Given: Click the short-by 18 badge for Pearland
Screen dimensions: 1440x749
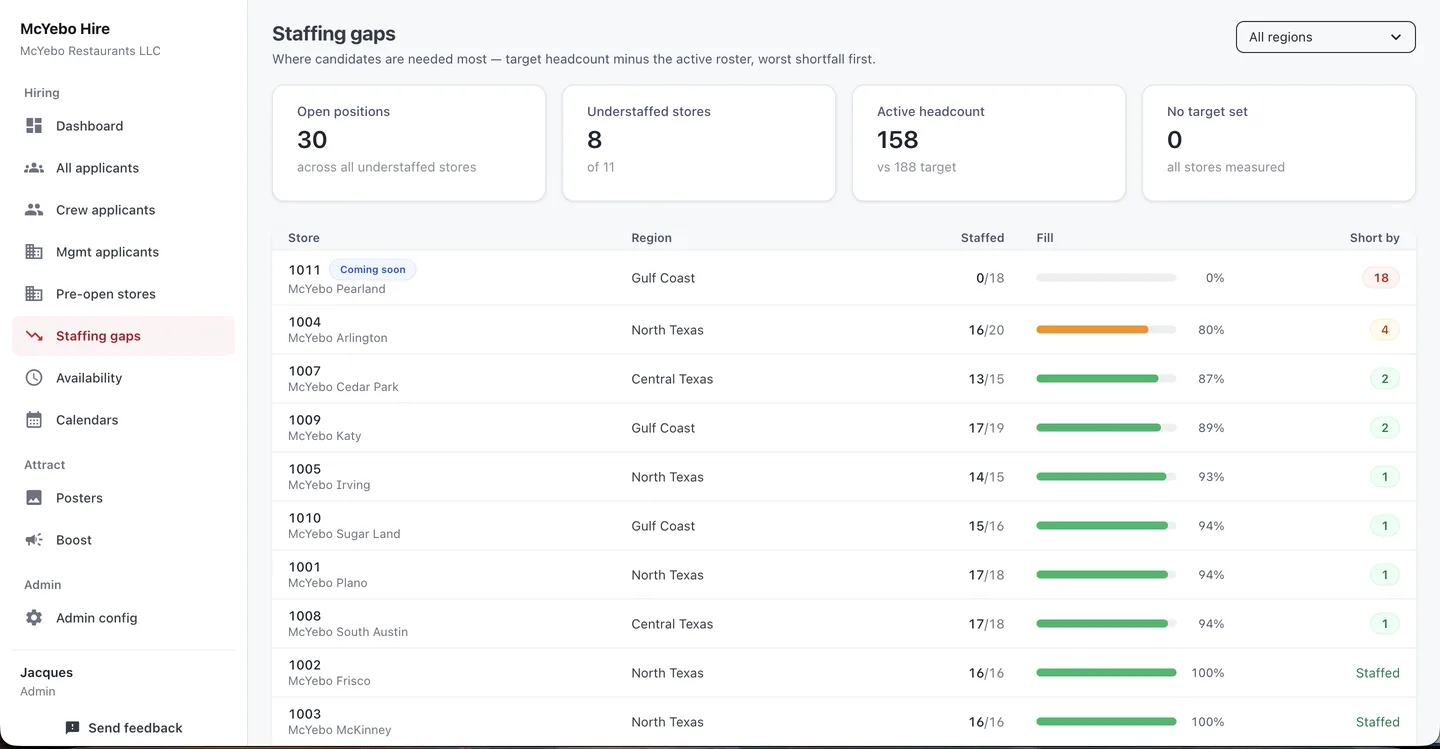Looking at the screenshot, I should [1381, 278].
